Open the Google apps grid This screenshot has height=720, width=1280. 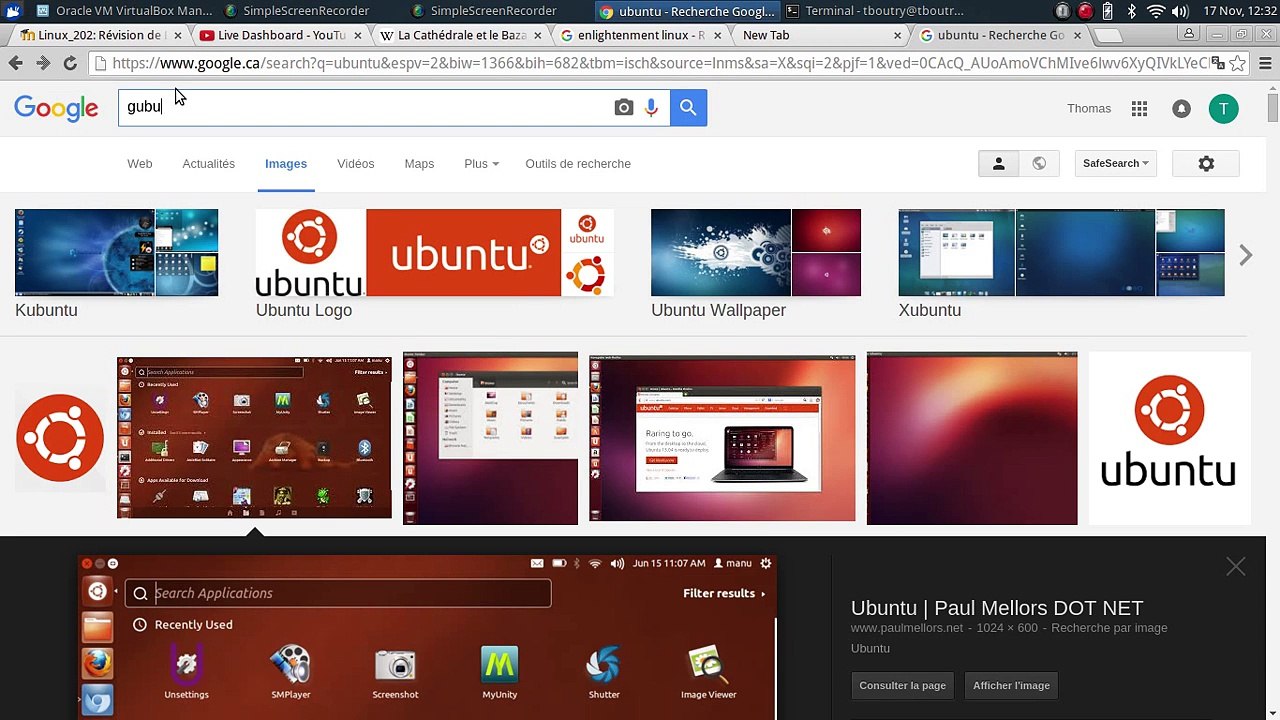(1139, 109)
